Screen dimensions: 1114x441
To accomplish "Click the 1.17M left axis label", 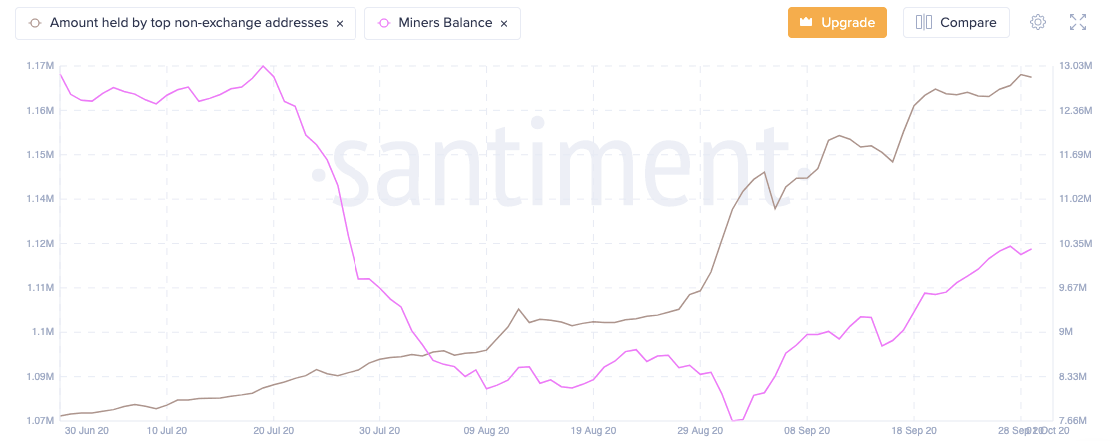I will [39, 66].
